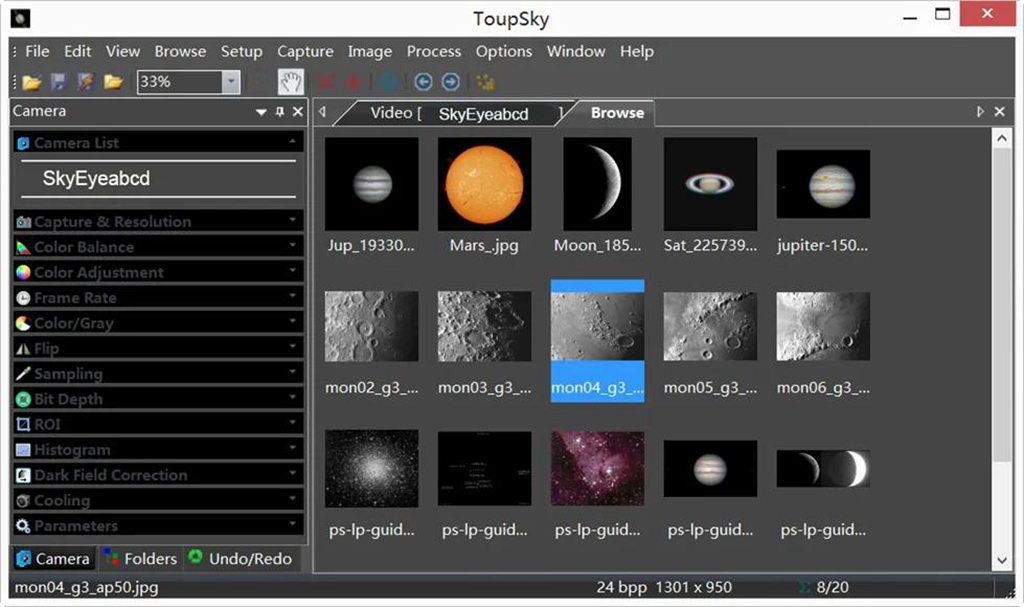Click the open file folder icon
Image resolution: width=1024 pixels, height=607 pixels.
(31, 82)
